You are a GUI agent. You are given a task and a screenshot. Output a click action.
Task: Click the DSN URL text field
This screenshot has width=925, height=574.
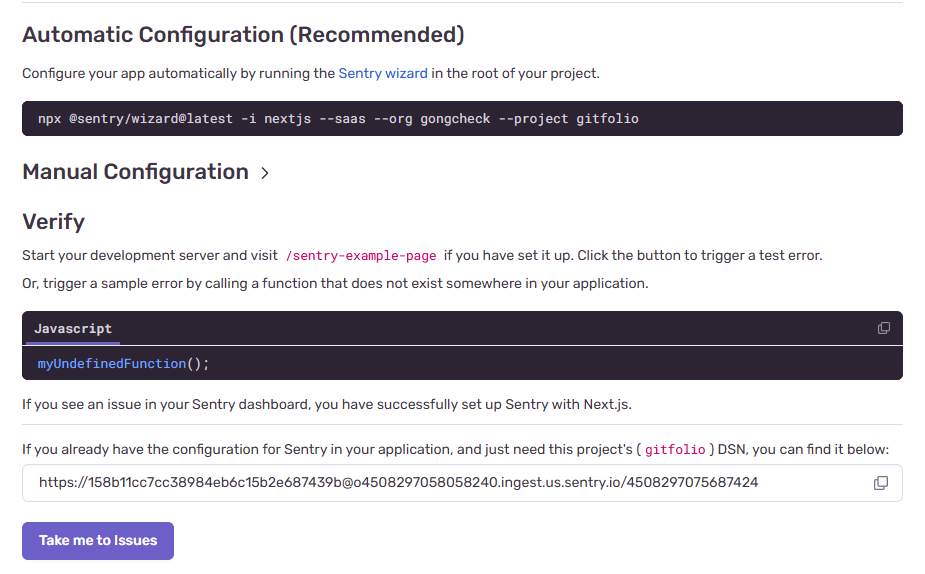(462, 483)
